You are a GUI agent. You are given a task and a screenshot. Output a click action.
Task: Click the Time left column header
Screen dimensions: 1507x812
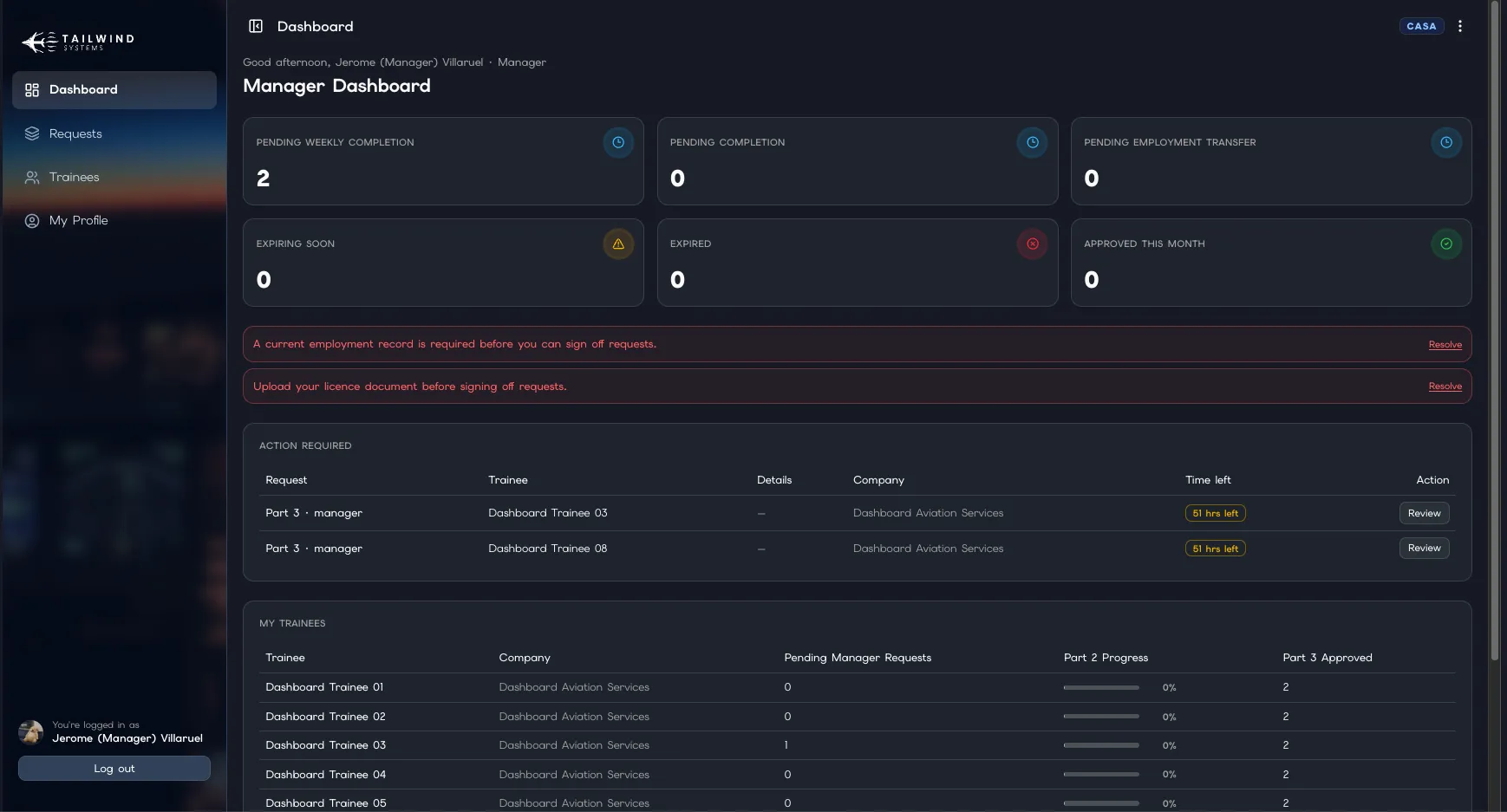point(1208,480)
